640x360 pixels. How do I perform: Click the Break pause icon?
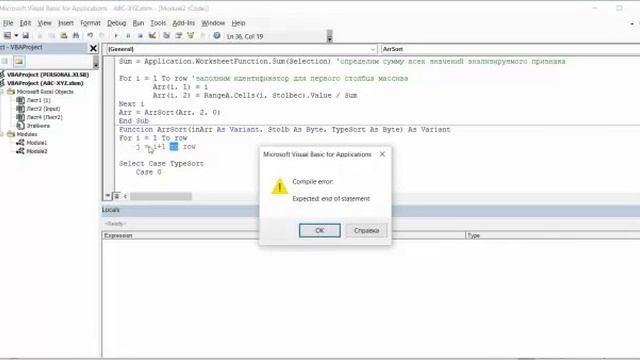click(128, 36)
